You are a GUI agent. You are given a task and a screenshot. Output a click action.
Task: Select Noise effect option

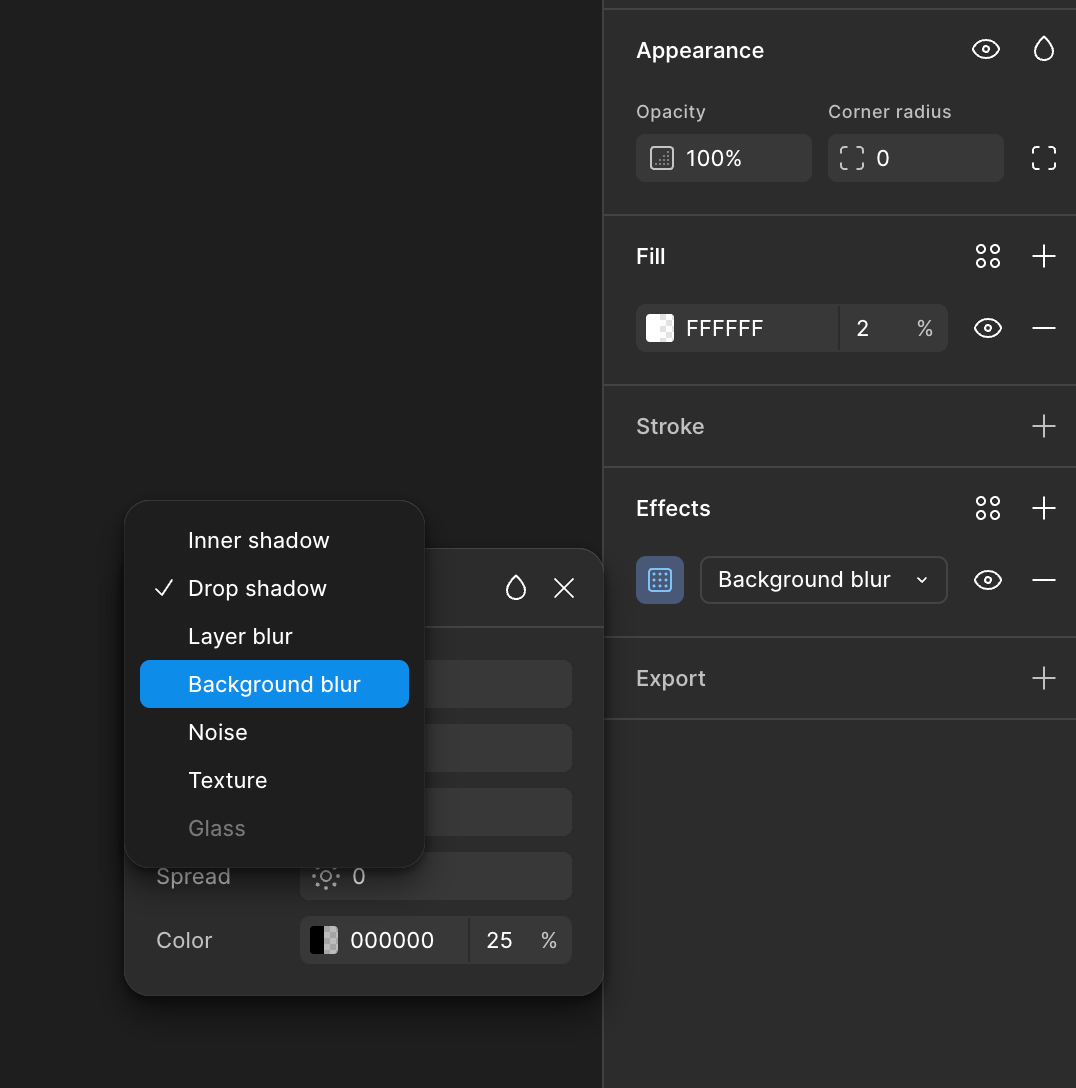(x=218, y=732)
